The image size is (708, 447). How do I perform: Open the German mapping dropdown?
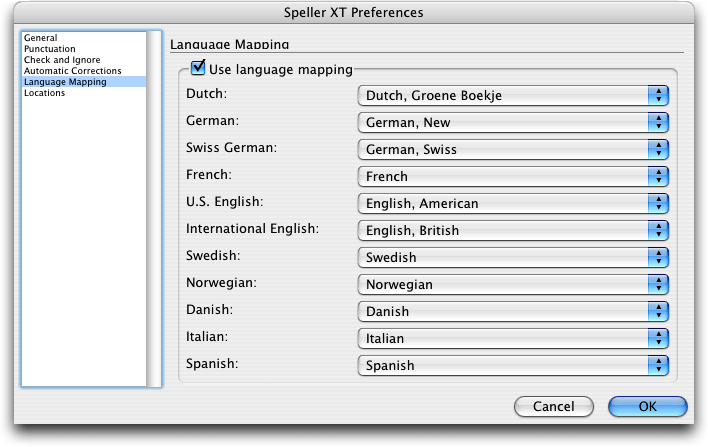pyautogui.click(x=513, y=122)
